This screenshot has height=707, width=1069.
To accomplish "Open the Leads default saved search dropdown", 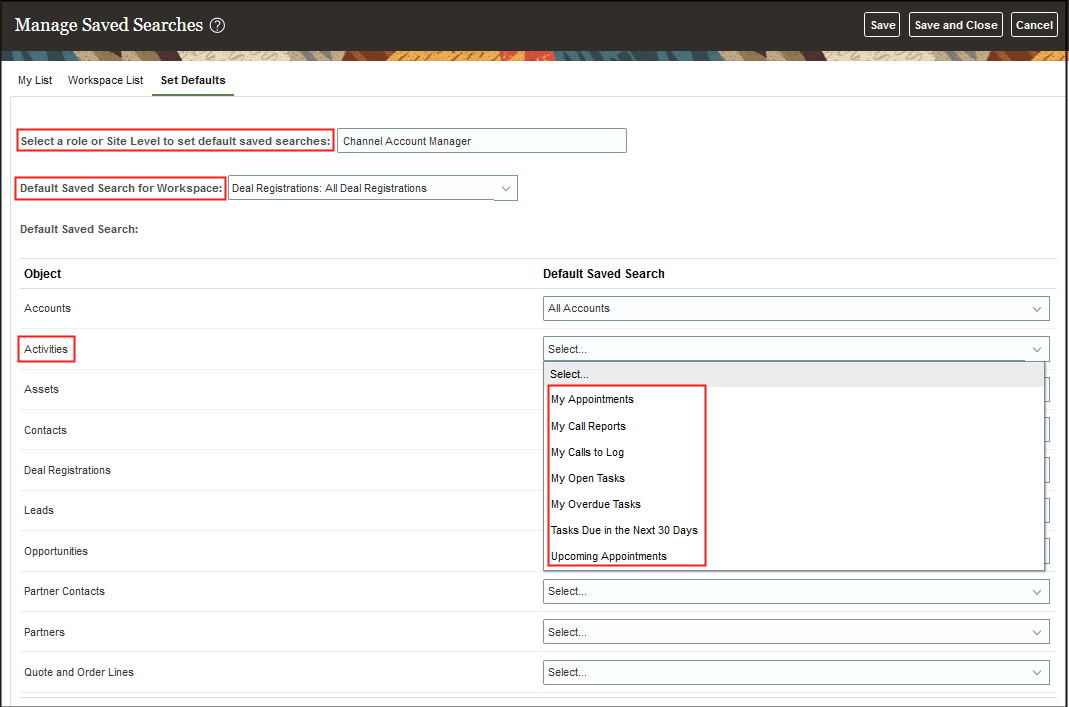I will (1044, 510).
